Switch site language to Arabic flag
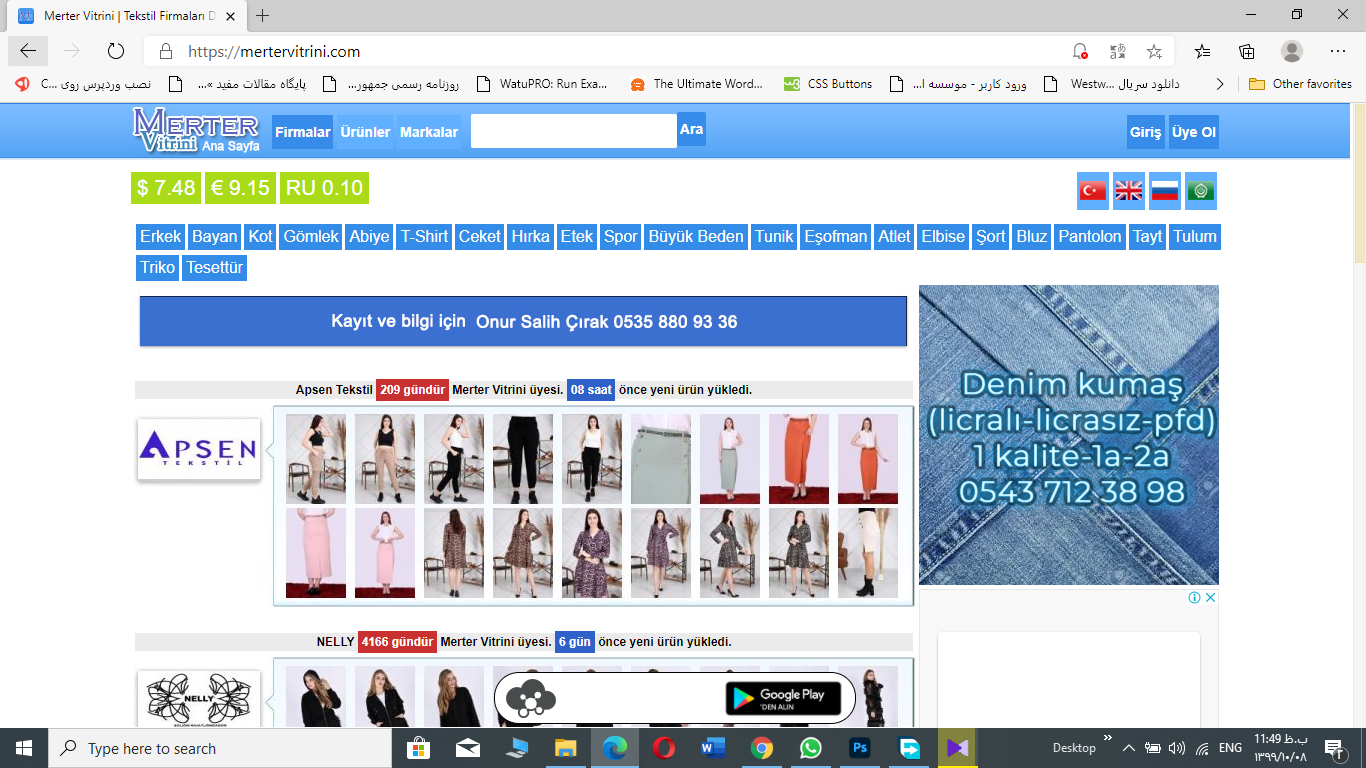This screenshot has width=1366, height=768. click(x=1201, y=191)
